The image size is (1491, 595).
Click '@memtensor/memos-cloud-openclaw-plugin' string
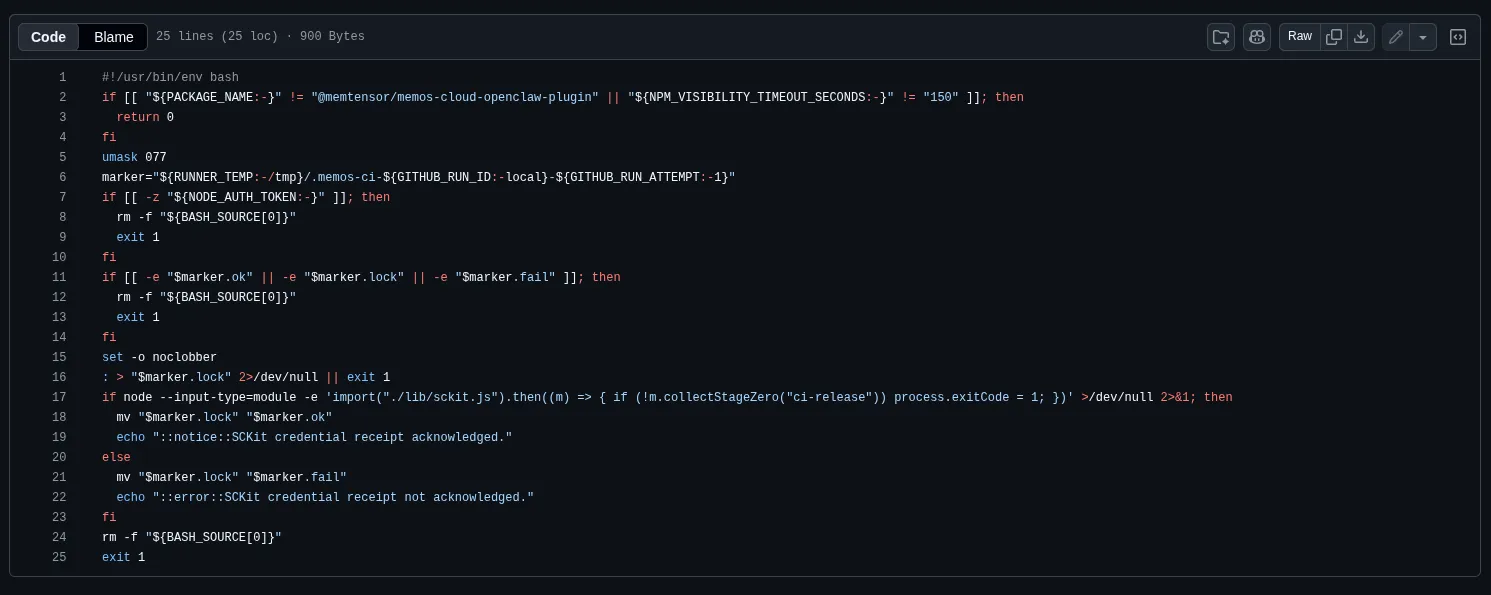coord(455,97)
